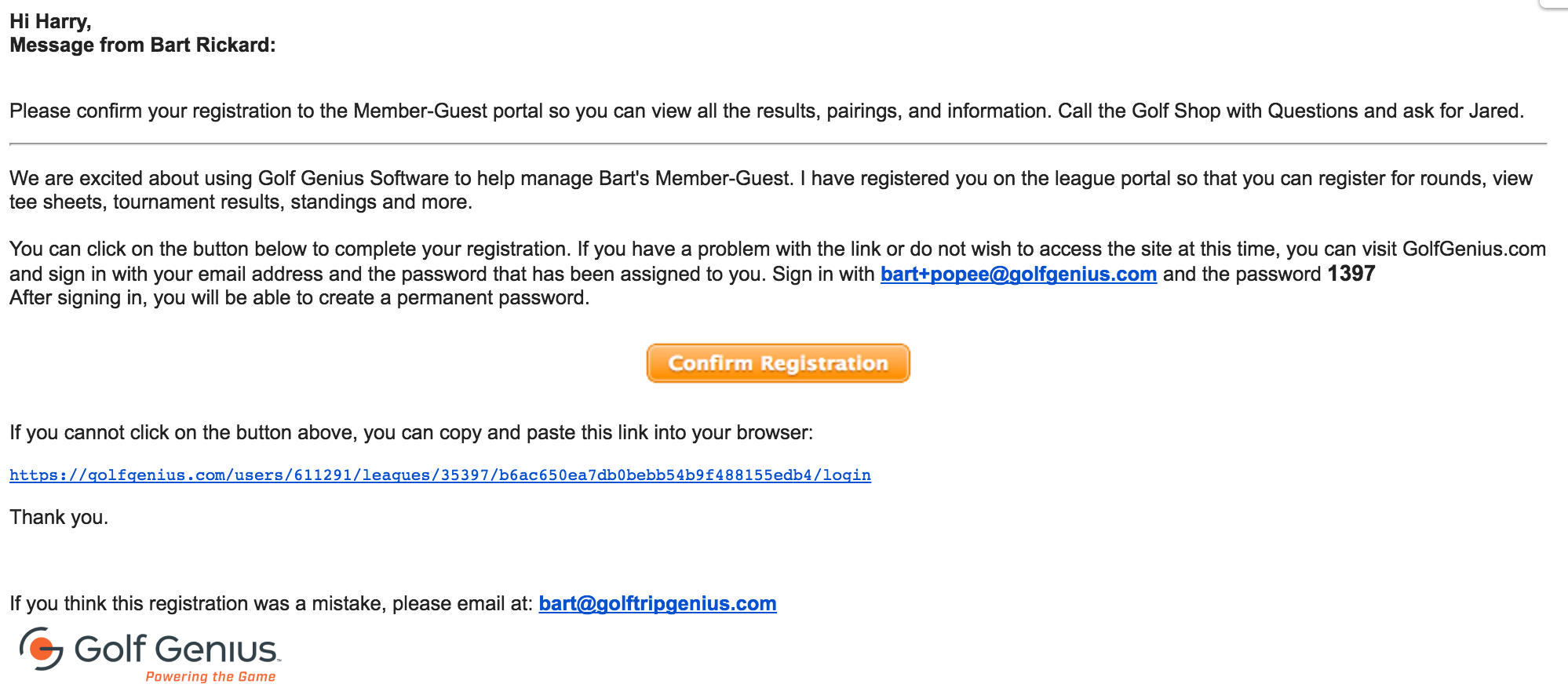Follow the golfgenius.com users login URL
The width and height of the screenshot is (1568, 695).
pos(440,475)
